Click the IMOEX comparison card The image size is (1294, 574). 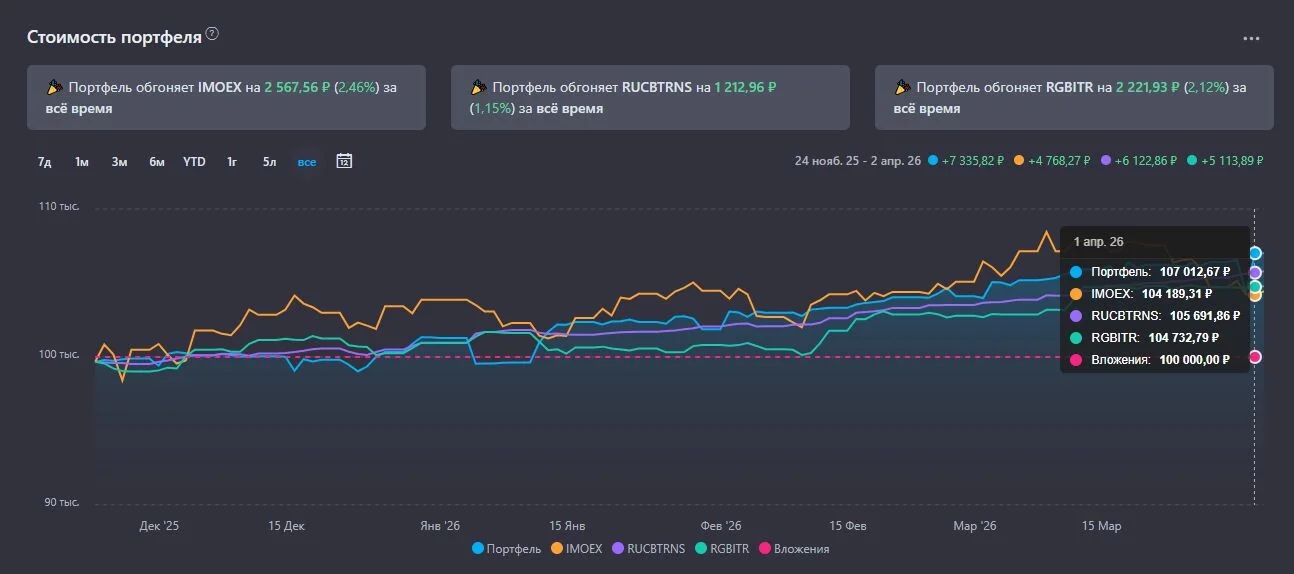(x=226, y=98)
